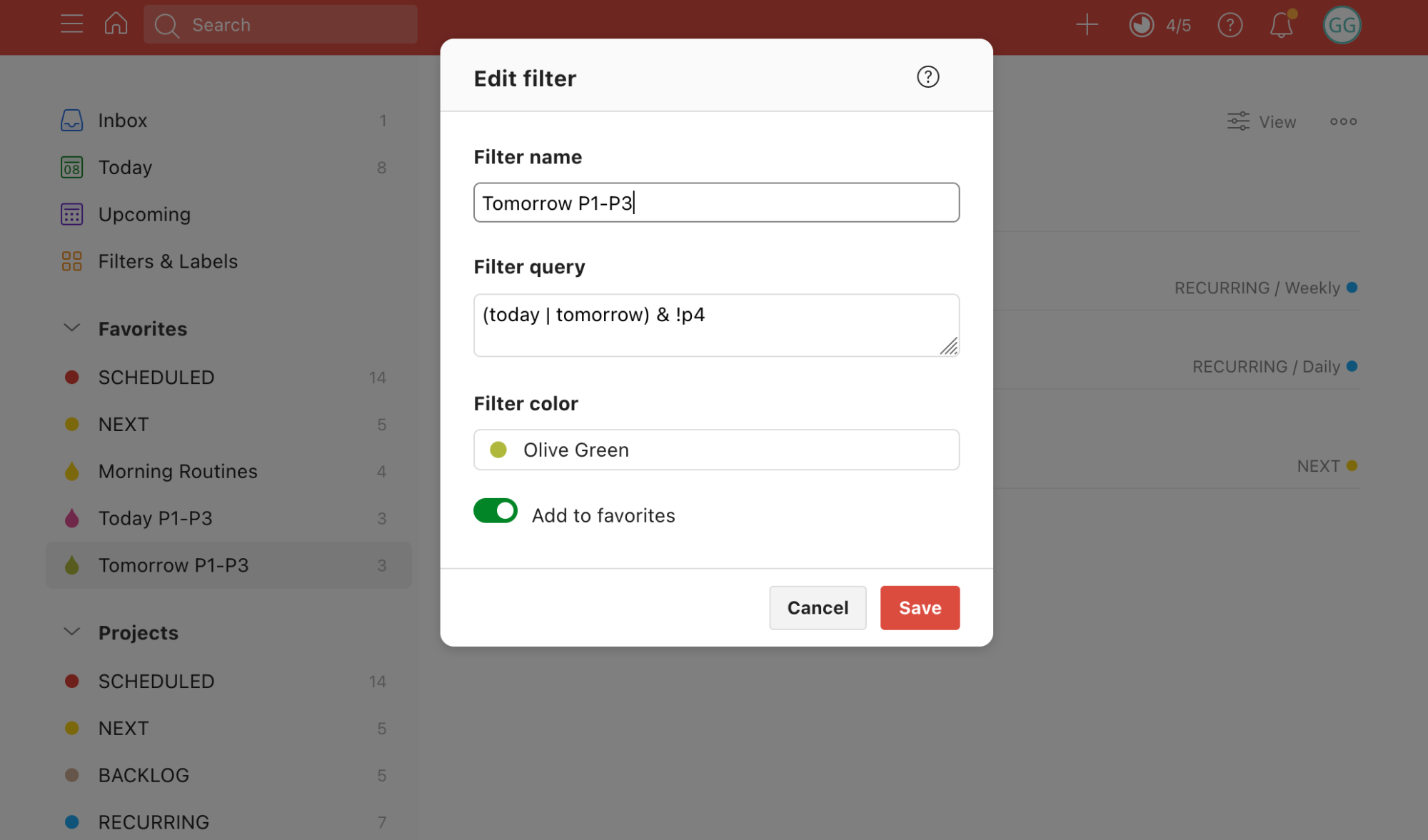Open the Inbox icon in the sidebar
Viewport: 1428px width, 840px height.
[71, 120]
